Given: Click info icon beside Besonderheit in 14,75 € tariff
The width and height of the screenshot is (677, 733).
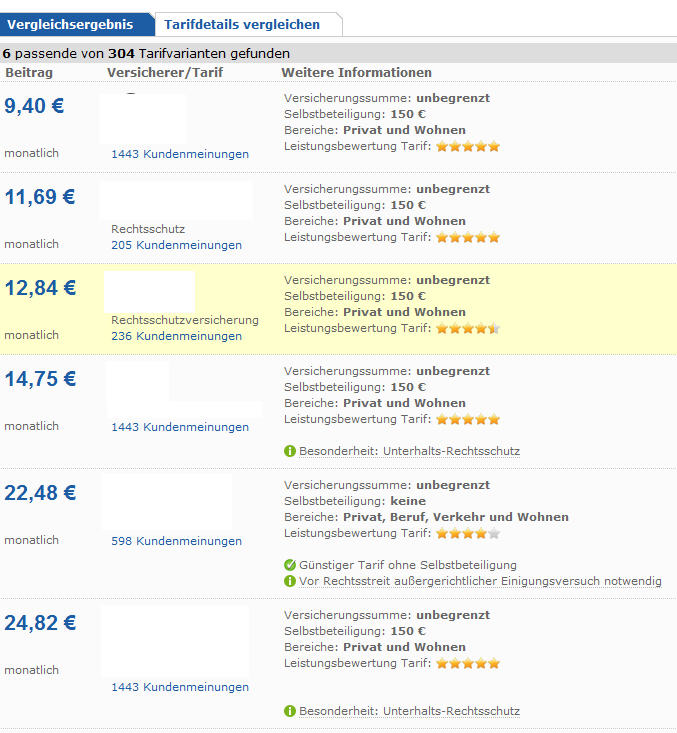Looking at the screenshot, I should click(290, 451).
